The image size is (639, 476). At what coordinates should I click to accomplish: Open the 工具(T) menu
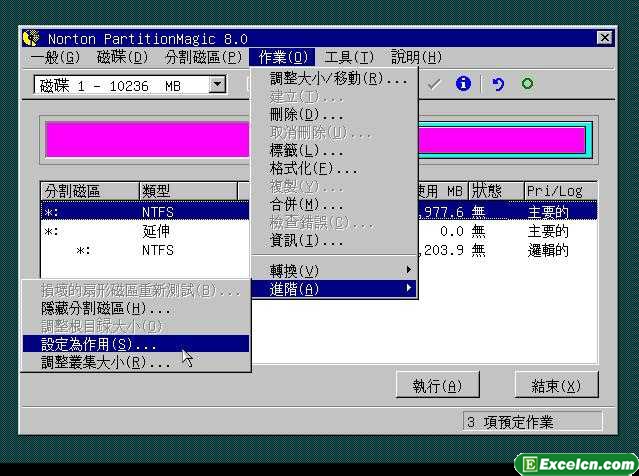349,57
